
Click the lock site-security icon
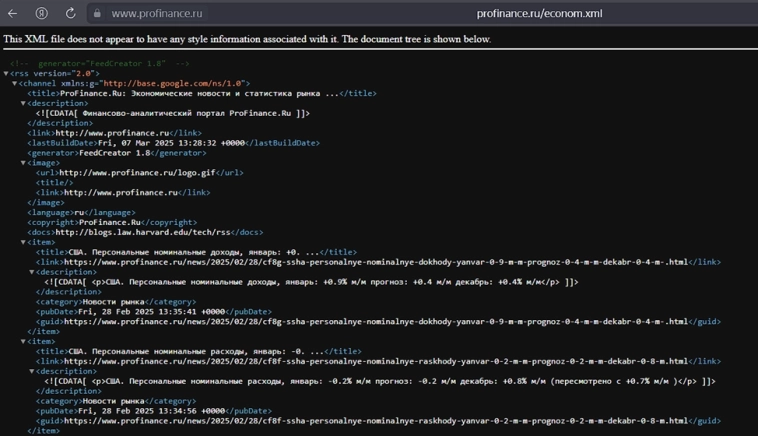[97, 14]
